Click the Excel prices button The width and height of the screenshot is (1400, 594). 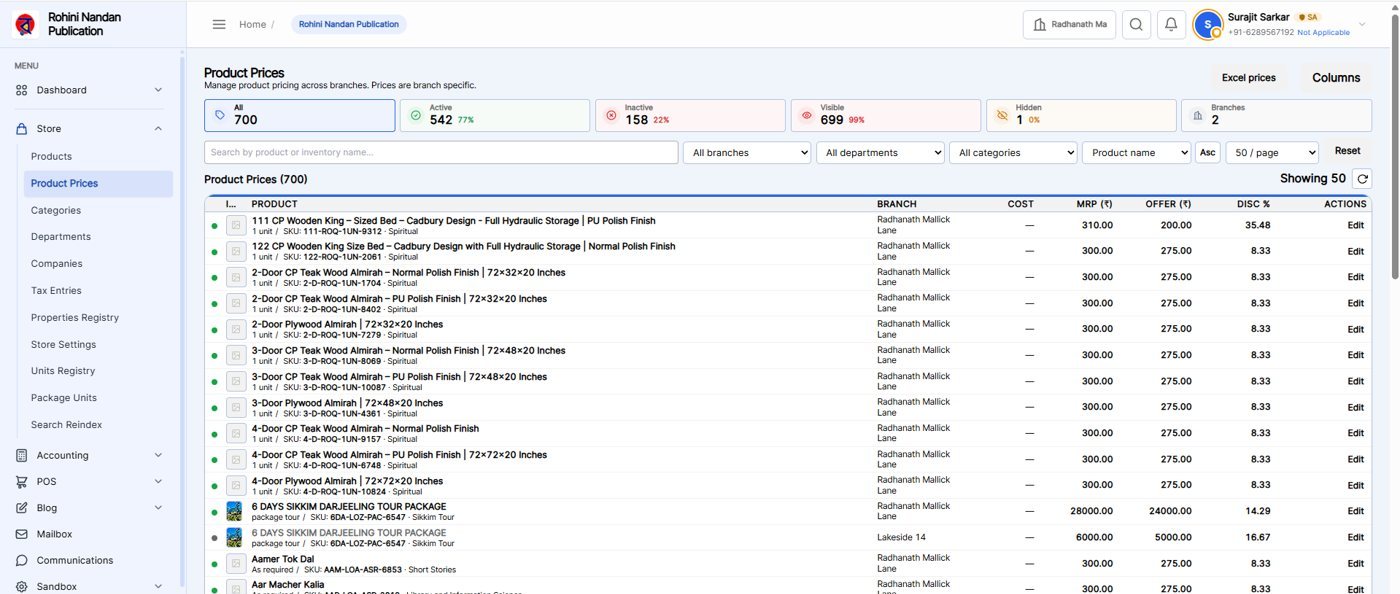(x=1248, y=78)
